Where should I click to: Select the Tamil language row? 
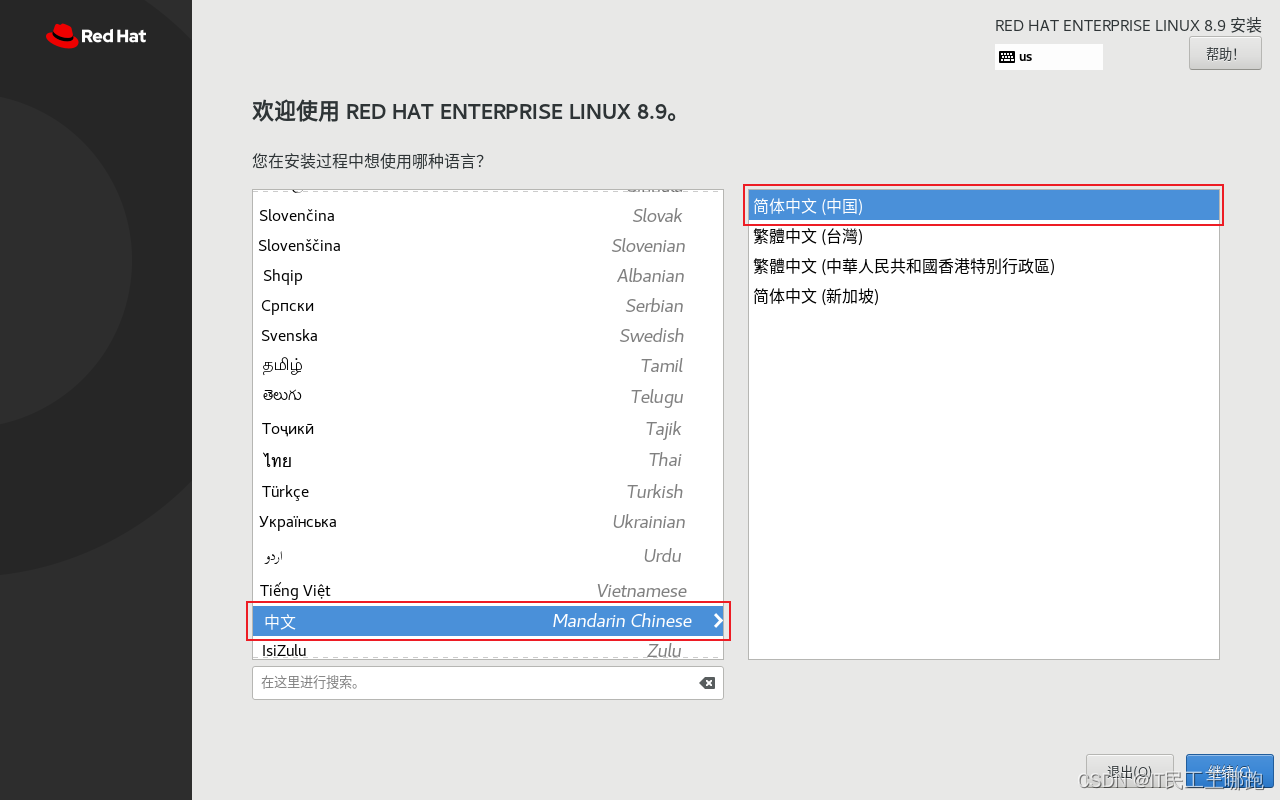[x=487, y=366]
